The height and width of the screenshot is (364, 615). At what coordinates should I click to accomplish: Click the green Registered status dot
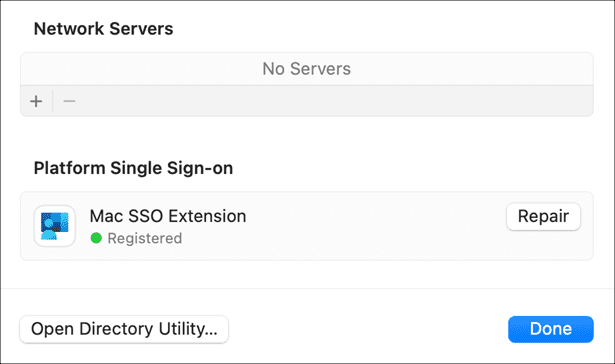pyautogui.click(x=96, y=238)
